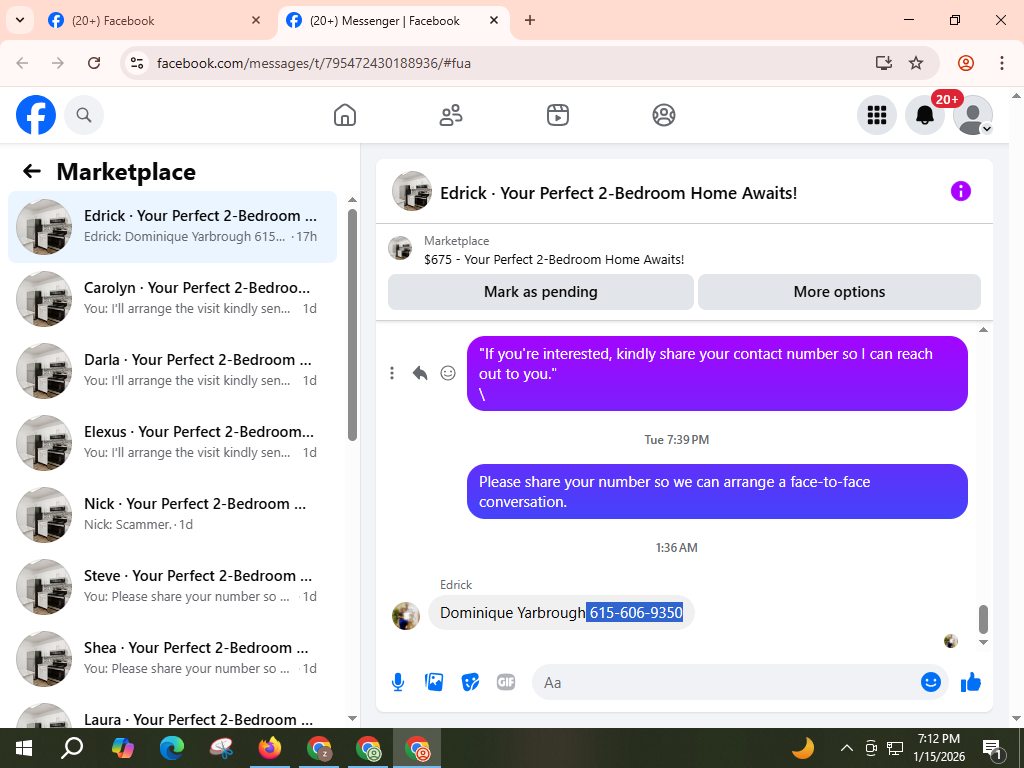This screenshot has width=1024, height=768.
Task: Reload the page
Action: [x=94, y=63]
